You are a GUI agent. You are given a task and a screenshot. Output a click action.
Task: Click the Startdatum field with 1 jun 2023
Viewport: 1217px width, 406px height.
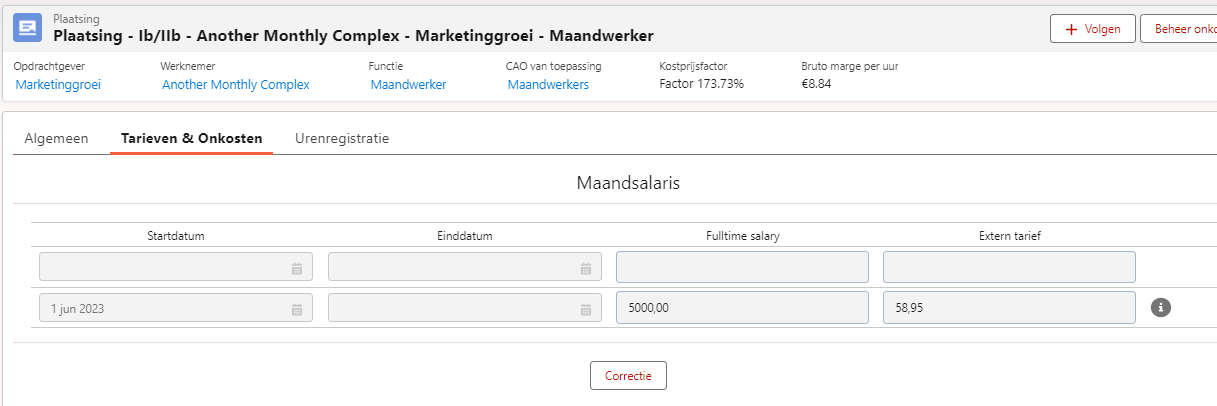coord(176,309)
